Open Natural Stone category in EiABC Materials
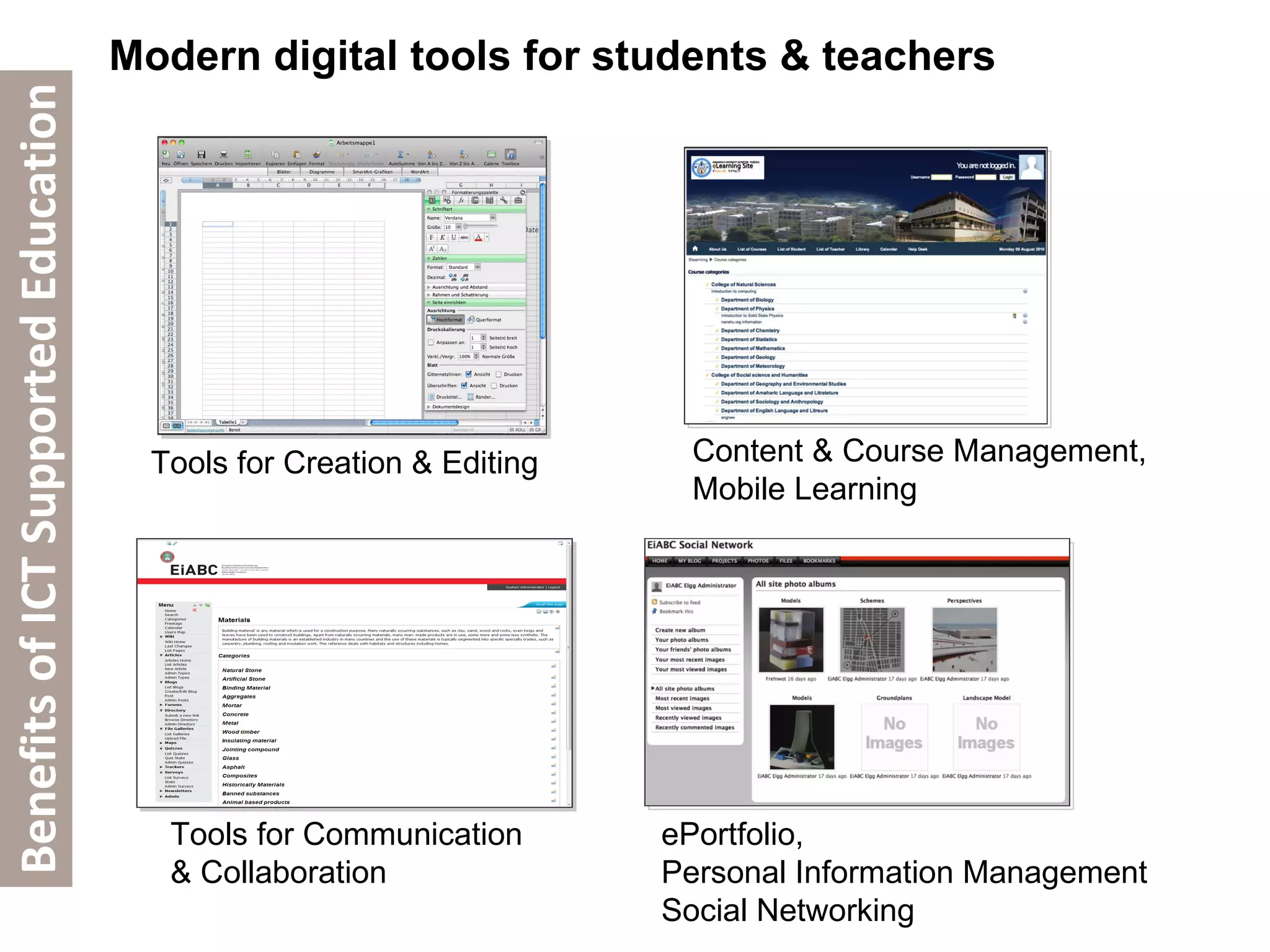Viewport: 1270px width, 952px height. tap(242, 670)
